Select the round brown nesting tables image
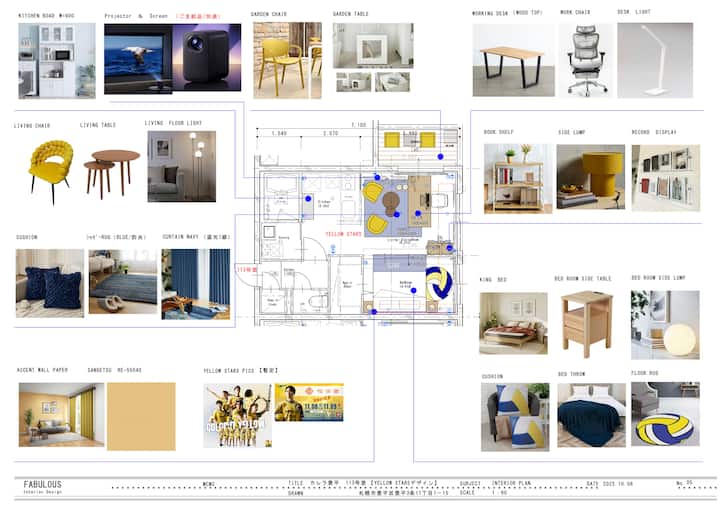This screenshot has height=509, width=720. [x=112, y=174]
